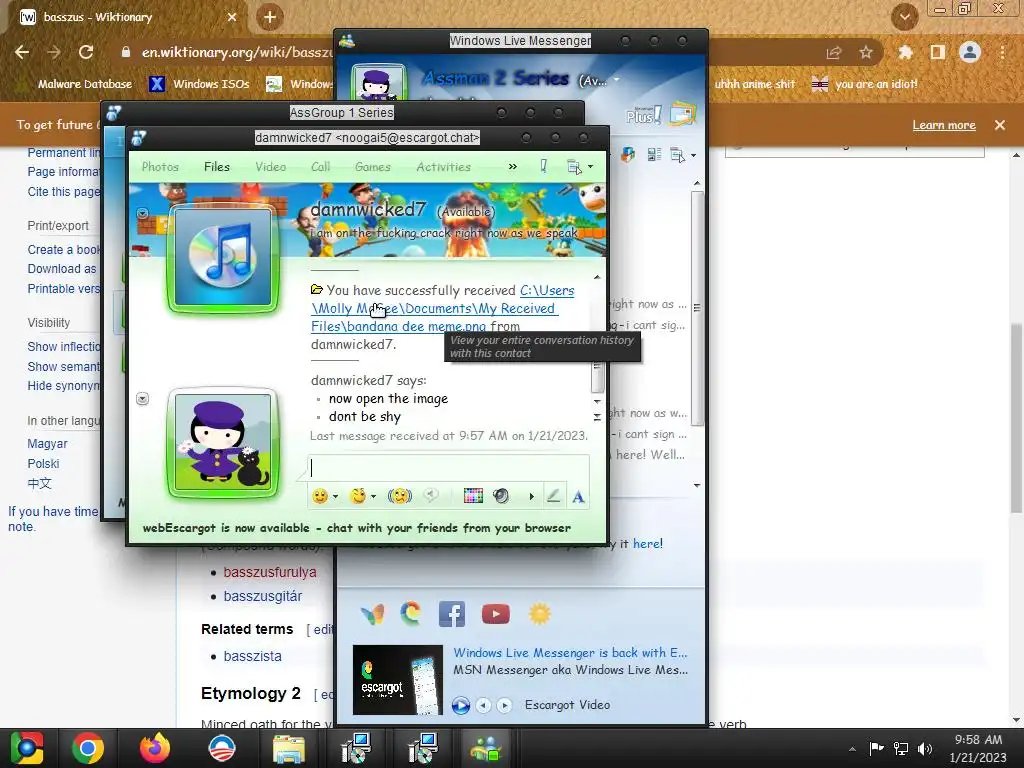Open the basszusgitár link on Wiktionary
The width and height of the screenshot is (1024, 768).
263,596
